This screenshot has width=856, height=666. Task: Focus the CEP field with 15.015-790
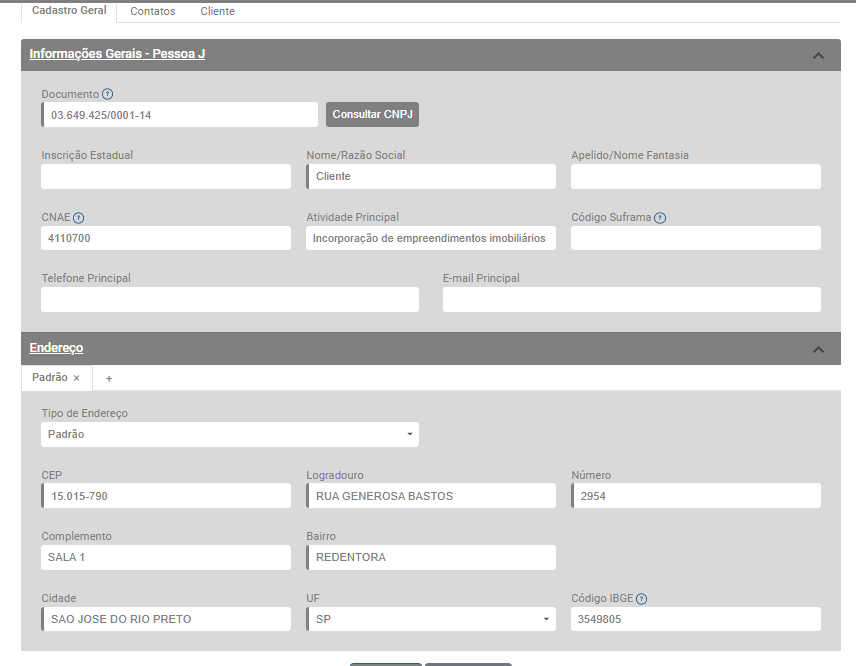(166, 496)
